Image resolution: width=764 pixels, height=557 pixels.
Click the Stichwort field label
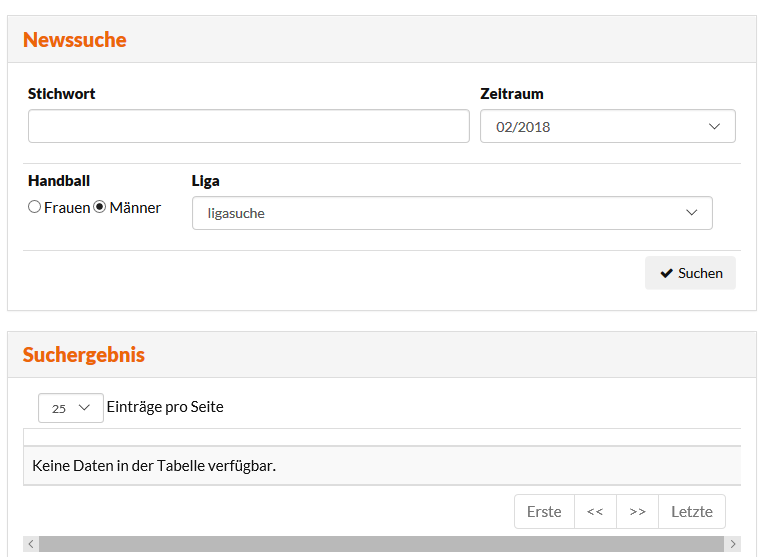[x=62, y=94]
